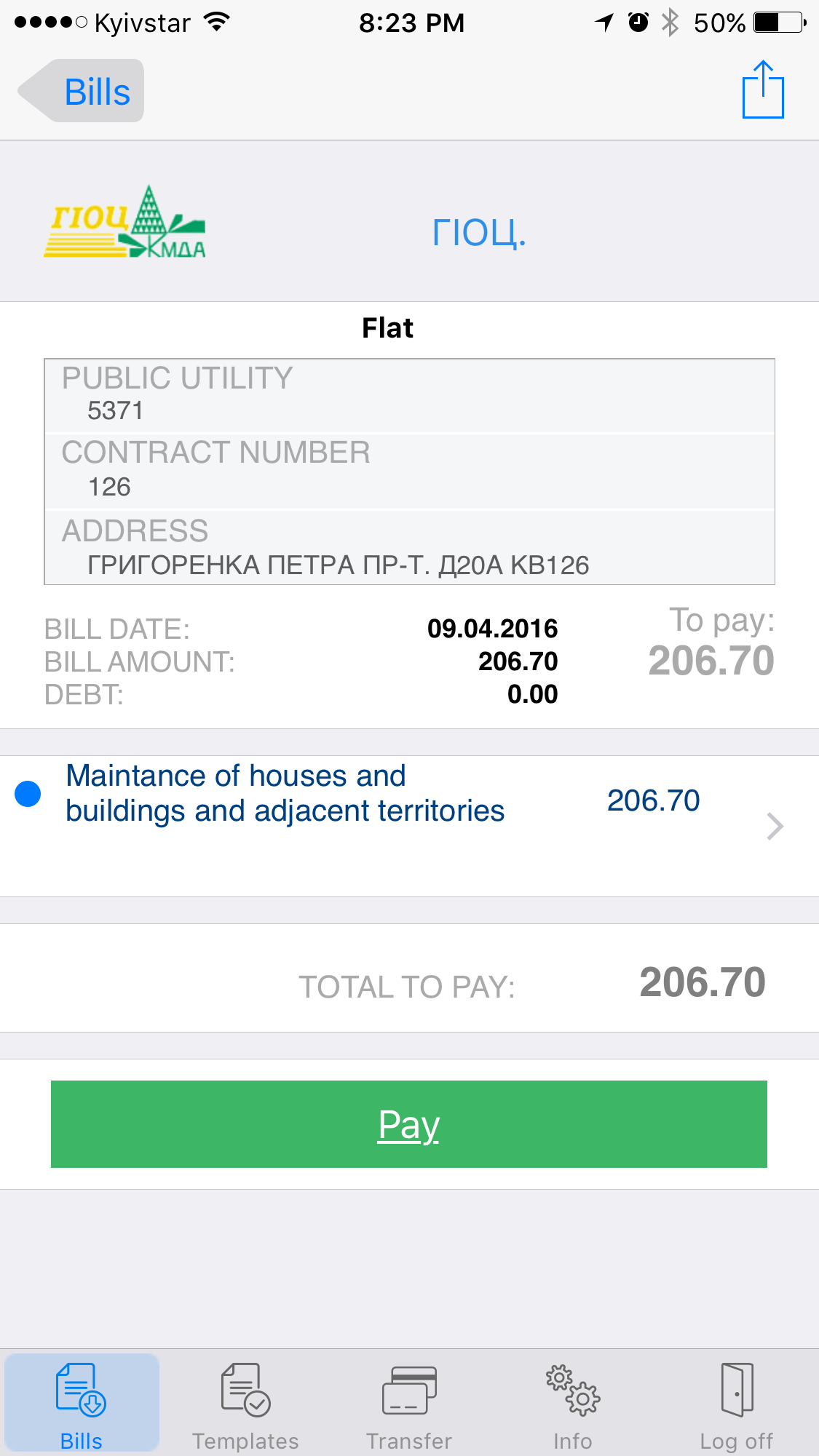Tap the Address field text
This screenshot has width=819, height=1456.
338,565
